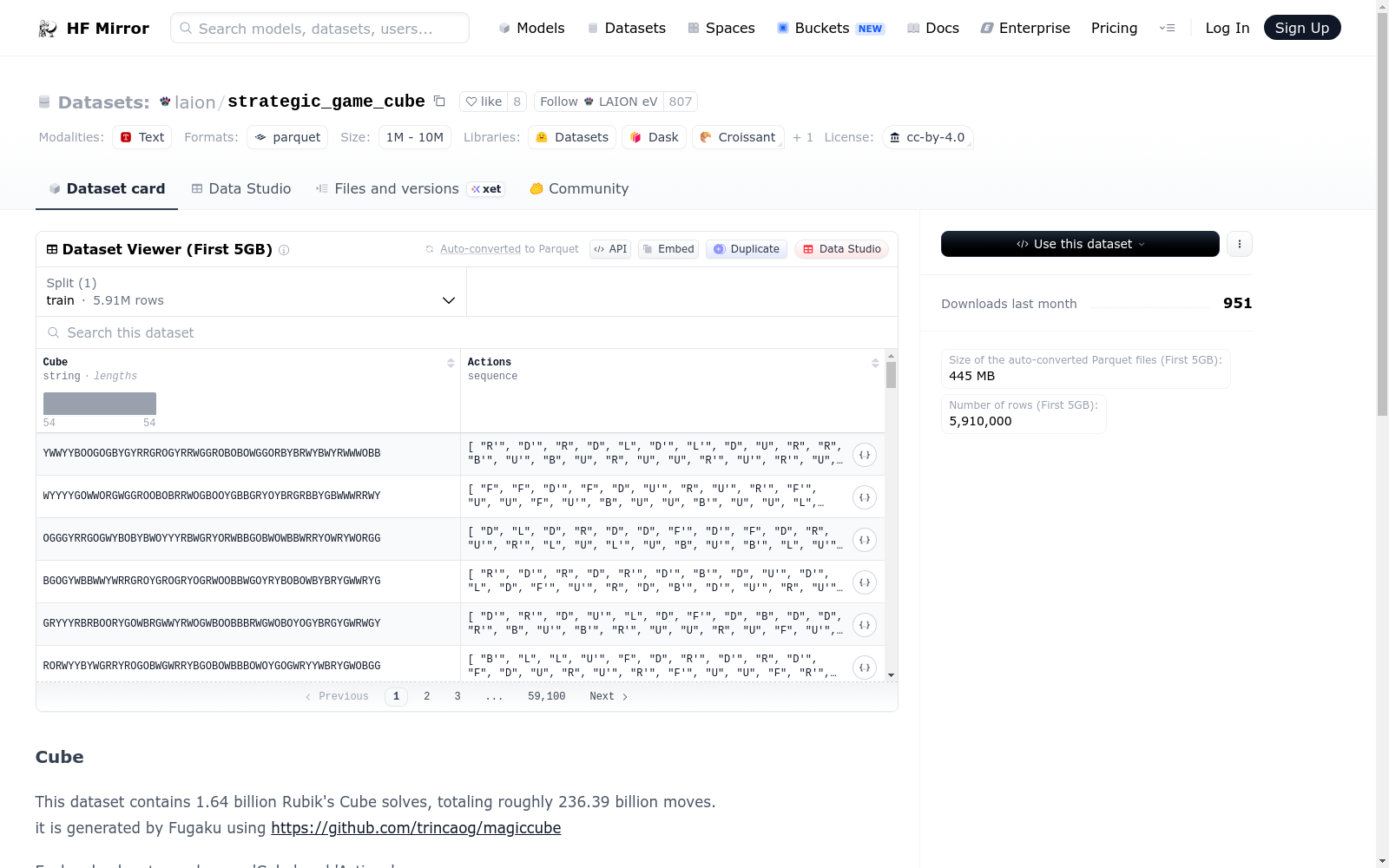Open the expand-row icon for the YWWYYBOOGOGBYGY row

point(865,455)
